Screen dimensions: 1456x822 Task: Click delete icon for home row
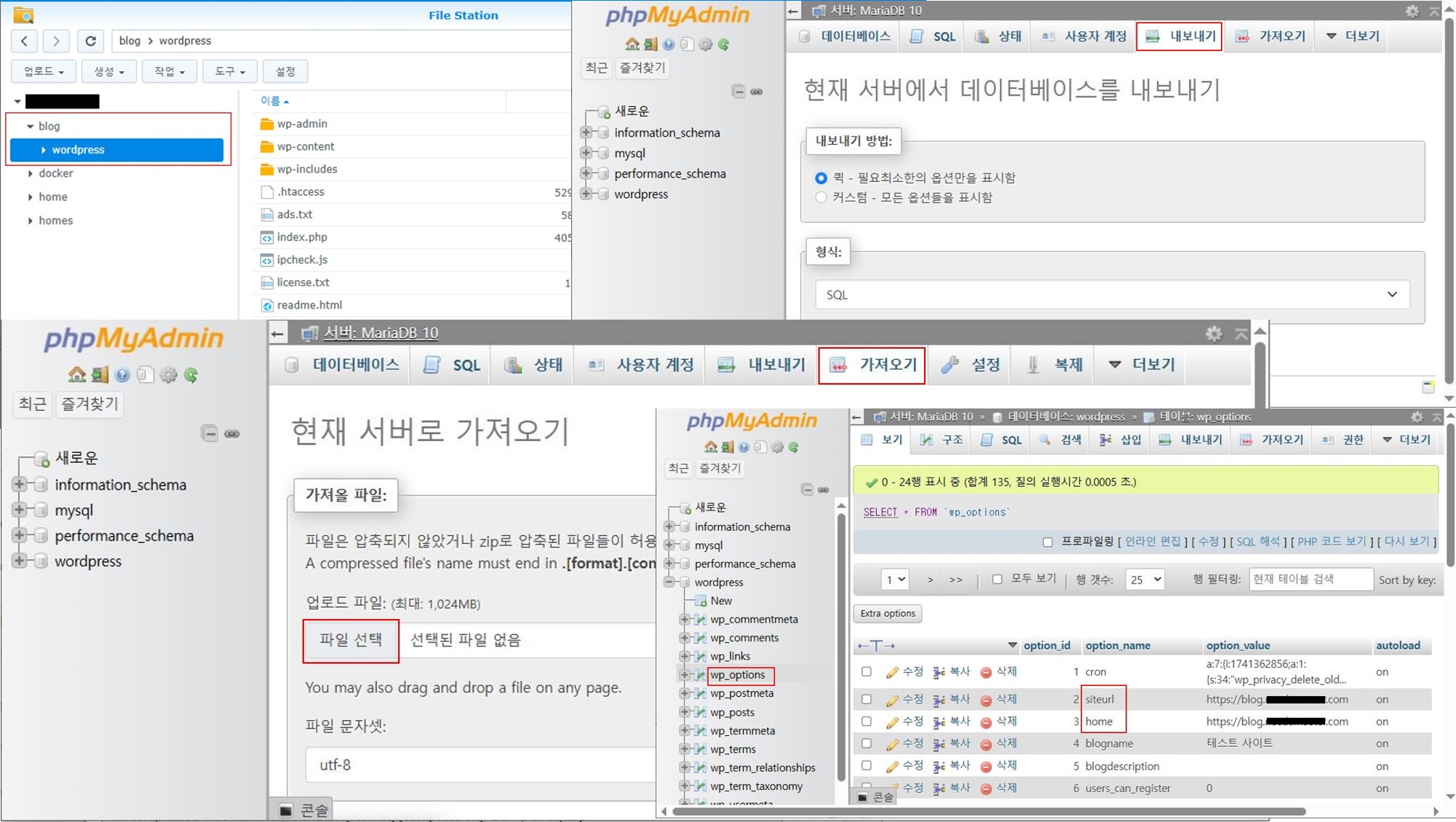click(986, 722)
